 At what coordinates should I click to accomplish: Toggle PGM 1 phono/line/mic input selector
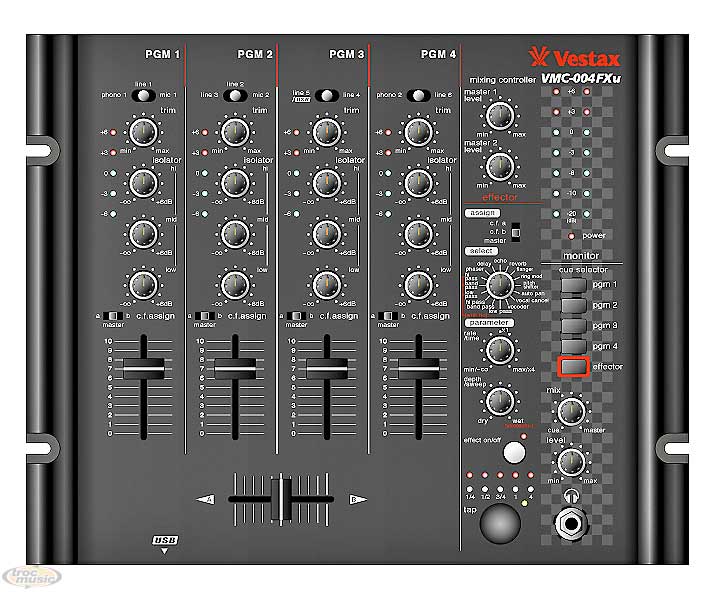(x=143, y=95)
